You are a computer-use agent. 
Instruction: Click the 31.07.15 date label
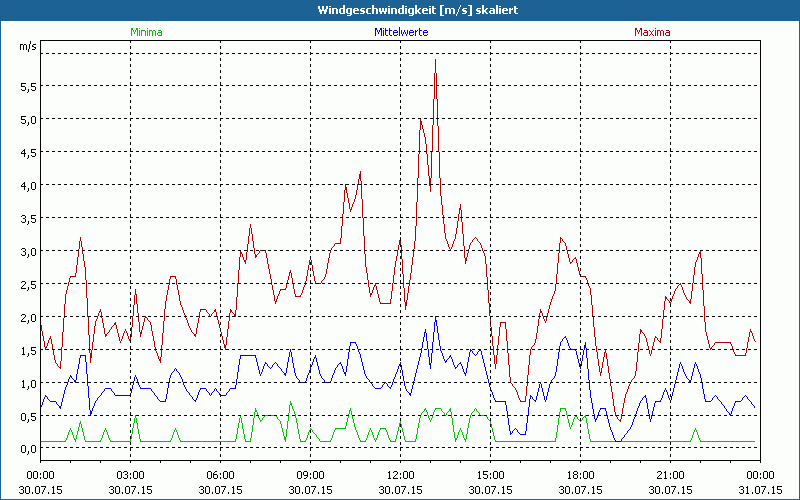(759, 490)
